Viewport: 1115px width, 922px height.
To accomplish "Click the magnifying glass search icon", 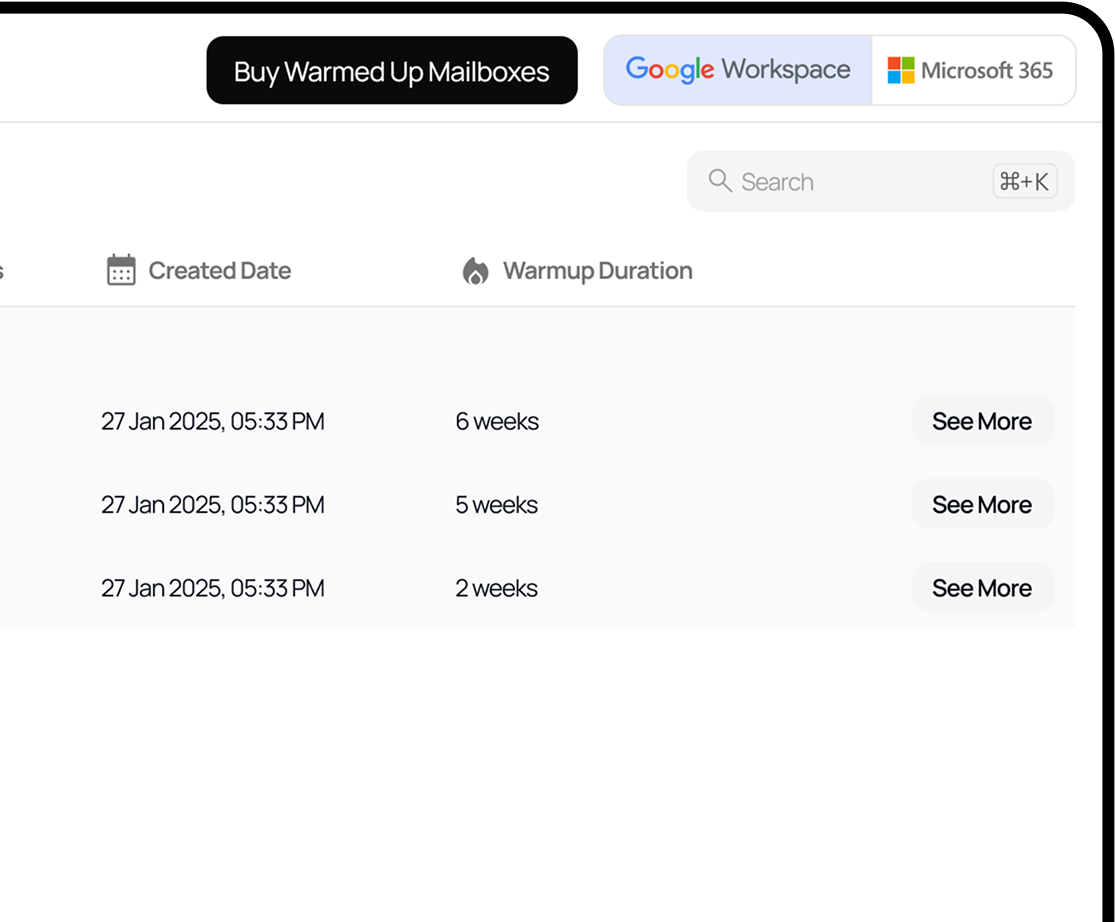I will point(720,181).
